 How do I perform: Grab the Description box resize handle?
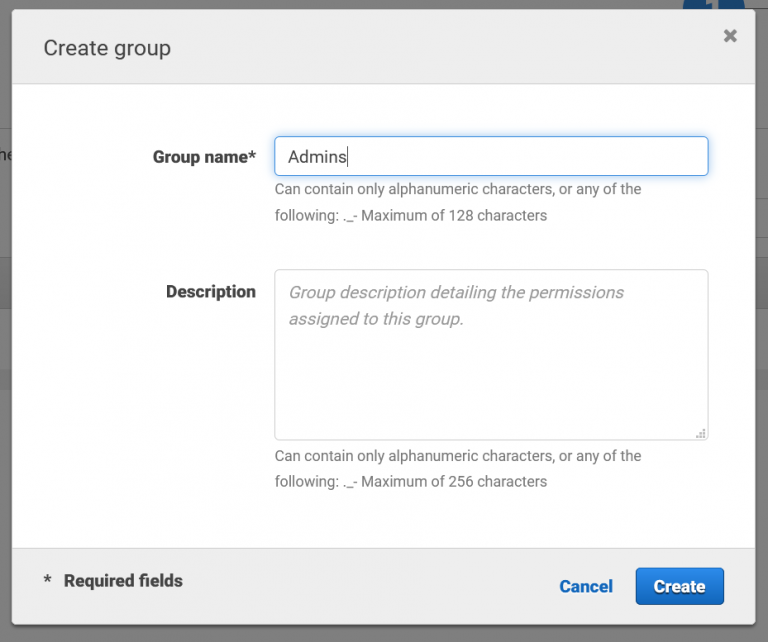click(701, 433)
